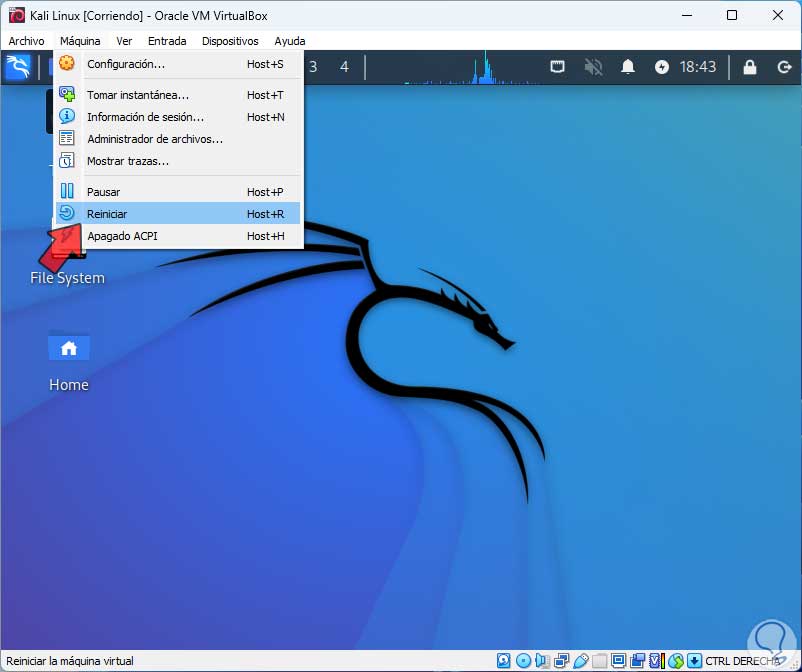Select Configuración… from Máquina menu
This screenshot has width=802, height=672.
[177, 64]
